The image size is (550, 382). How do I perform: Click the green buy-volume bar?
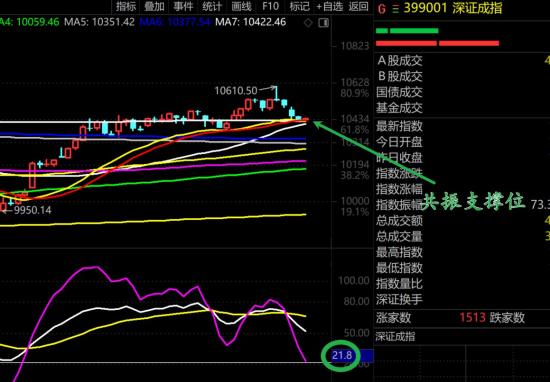coord(407,31)
